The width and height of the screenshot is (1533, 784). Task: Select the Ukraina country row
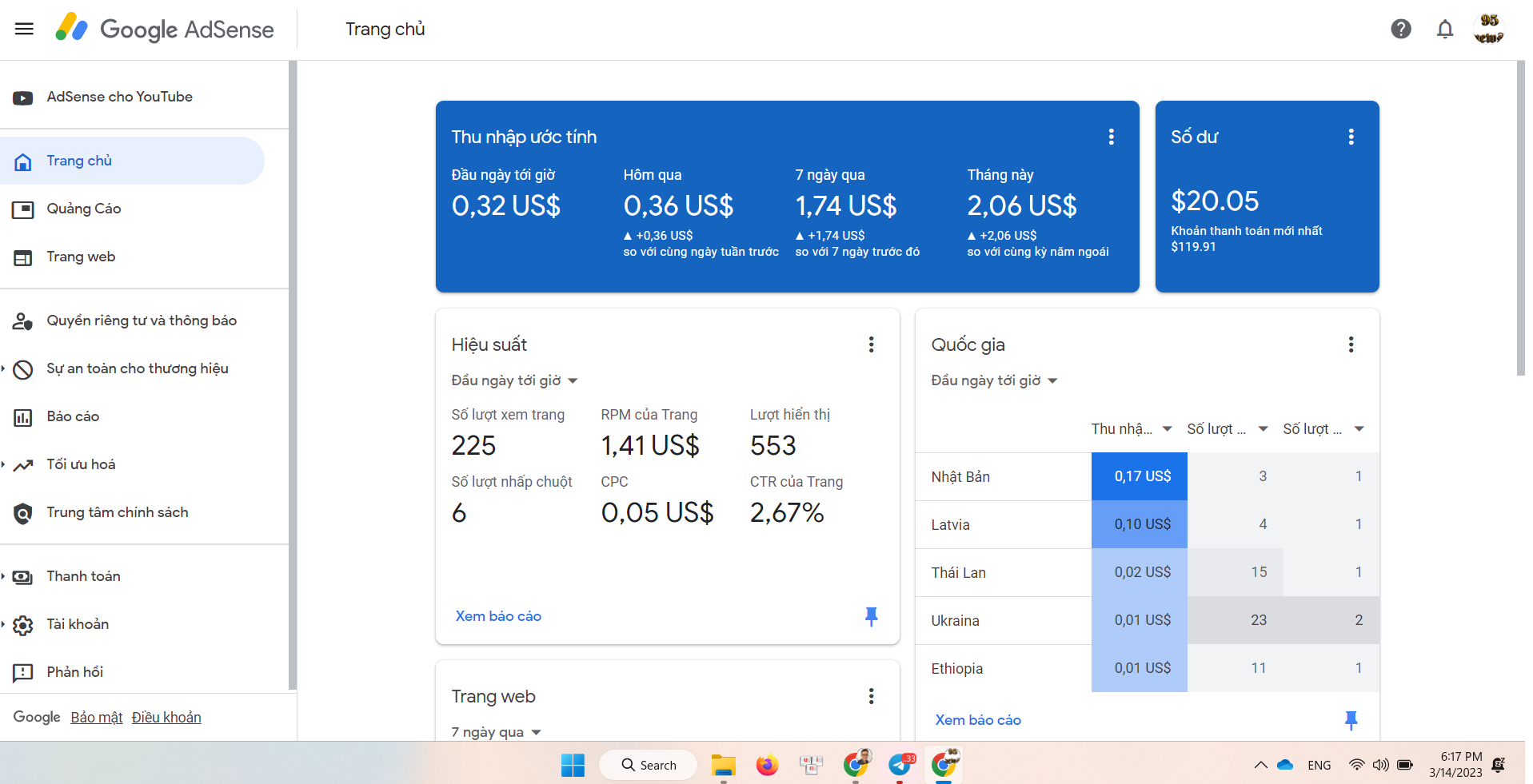tap(1148, 620)
